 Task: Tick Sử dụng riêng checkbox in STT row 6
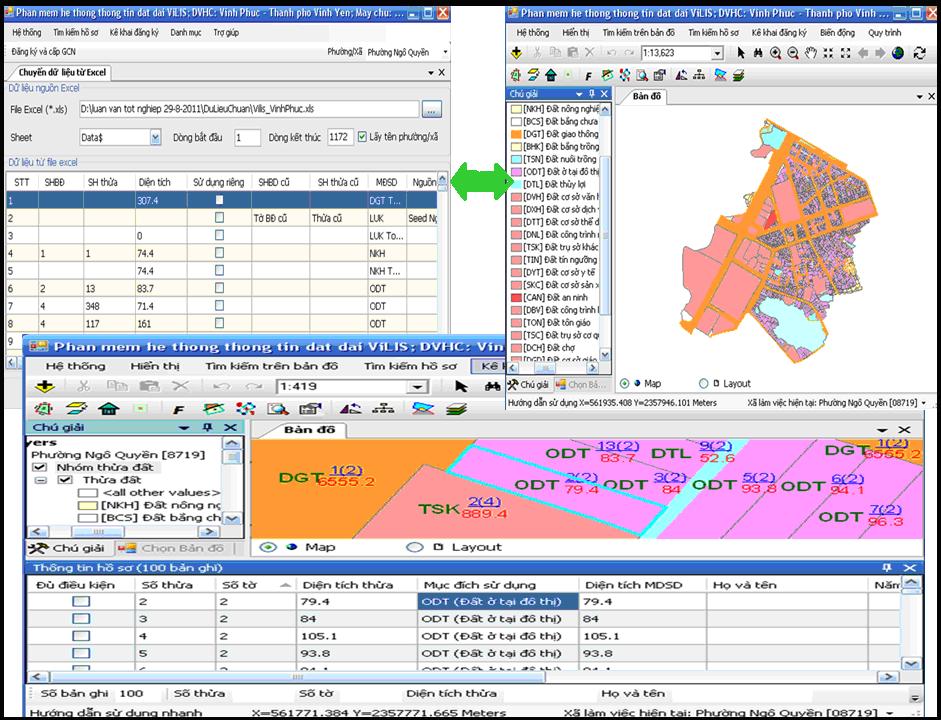coord(219,288)
